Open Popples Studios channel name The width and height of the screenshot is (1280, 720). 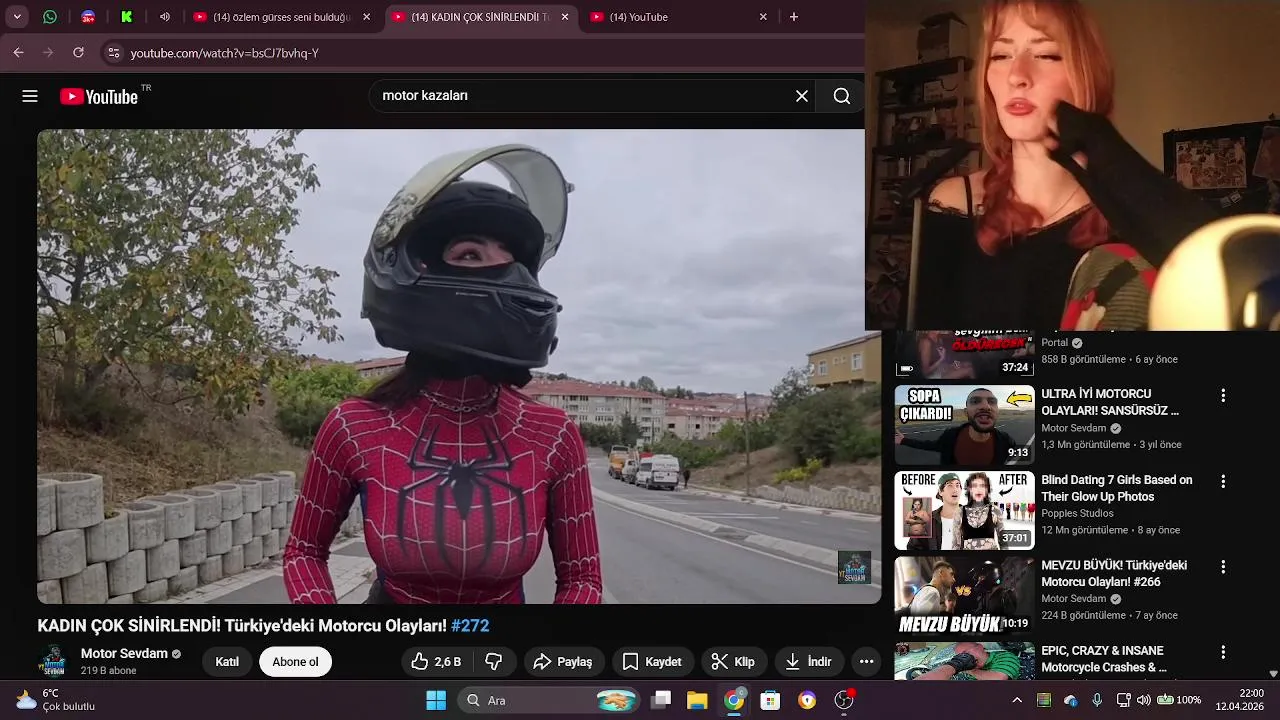tap(1077, 513)
